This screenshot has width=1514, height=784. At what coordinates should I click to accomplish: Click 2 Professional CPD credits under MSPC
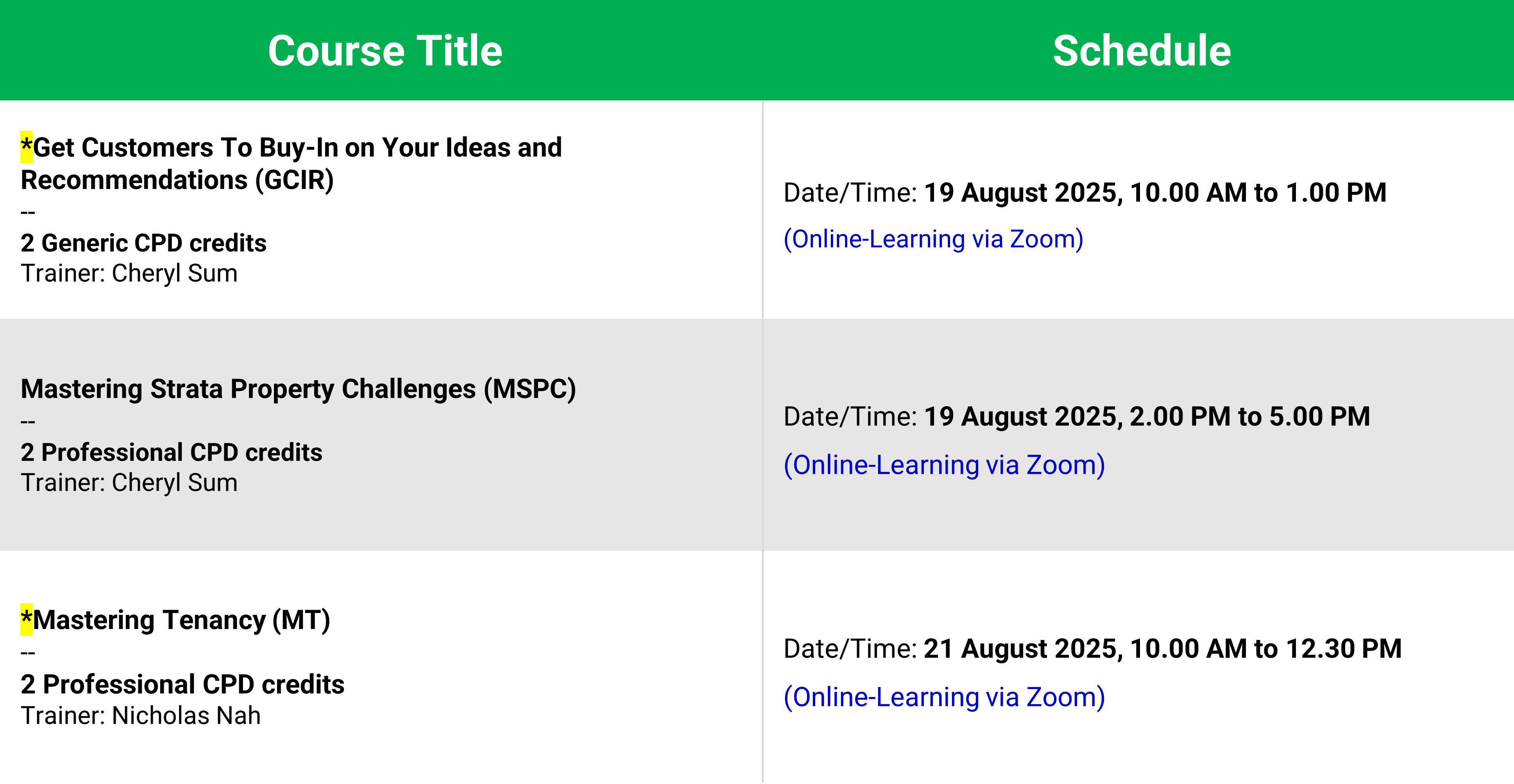(171, 453)
